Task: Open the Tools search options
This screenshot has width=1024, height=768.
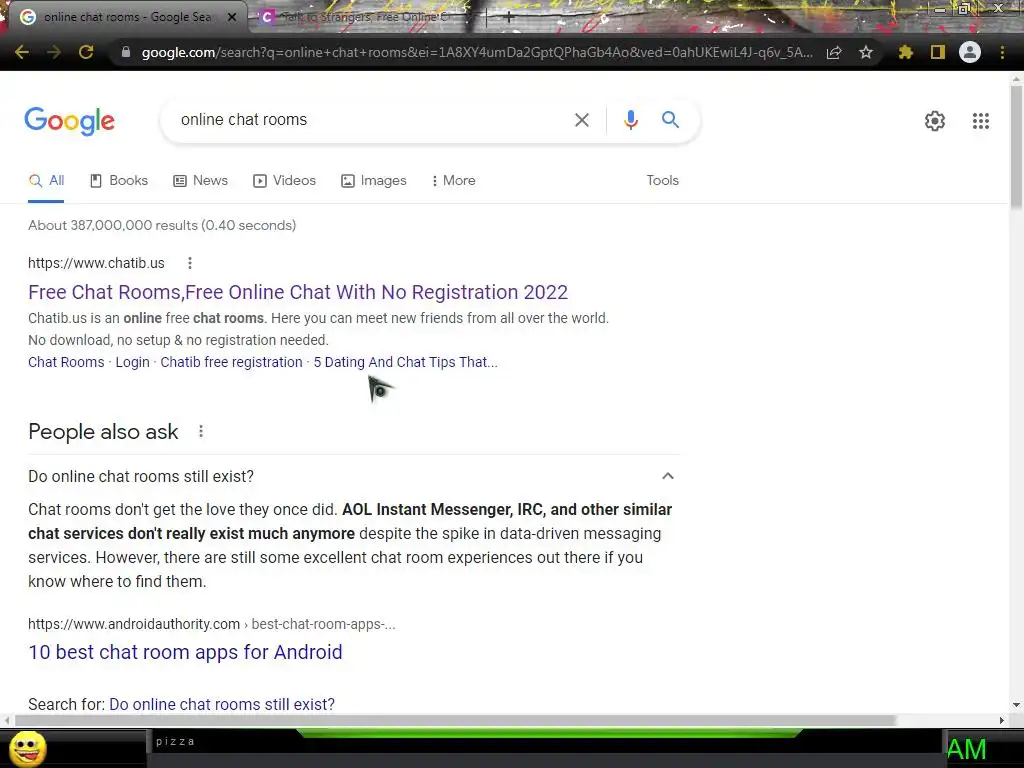Action: (662, 181)
